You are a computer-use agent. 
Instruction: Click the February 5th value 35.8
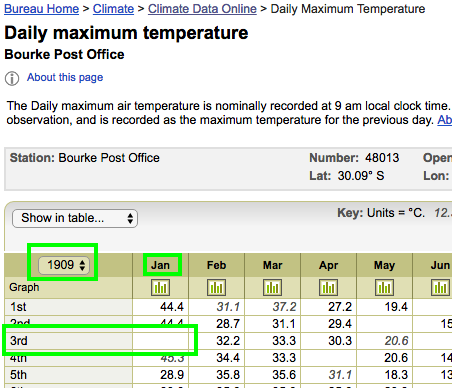228,375
